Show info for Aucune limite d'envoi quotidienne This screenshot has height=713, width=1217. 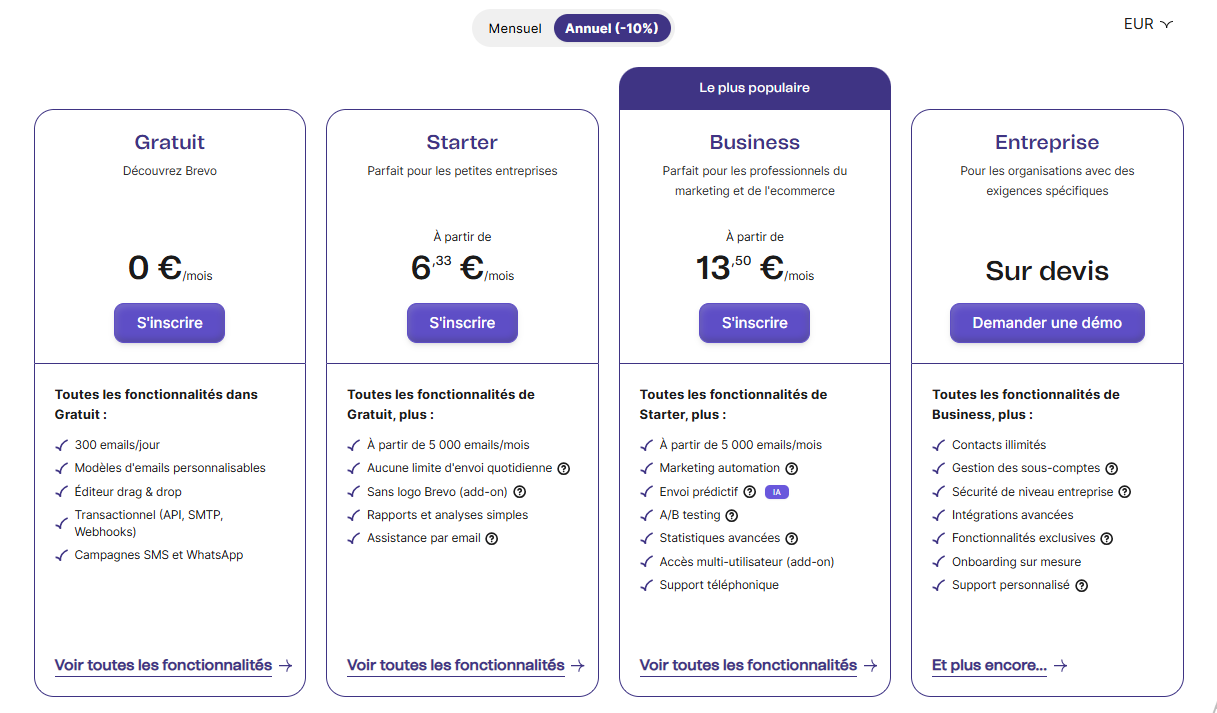coord(563,468)
